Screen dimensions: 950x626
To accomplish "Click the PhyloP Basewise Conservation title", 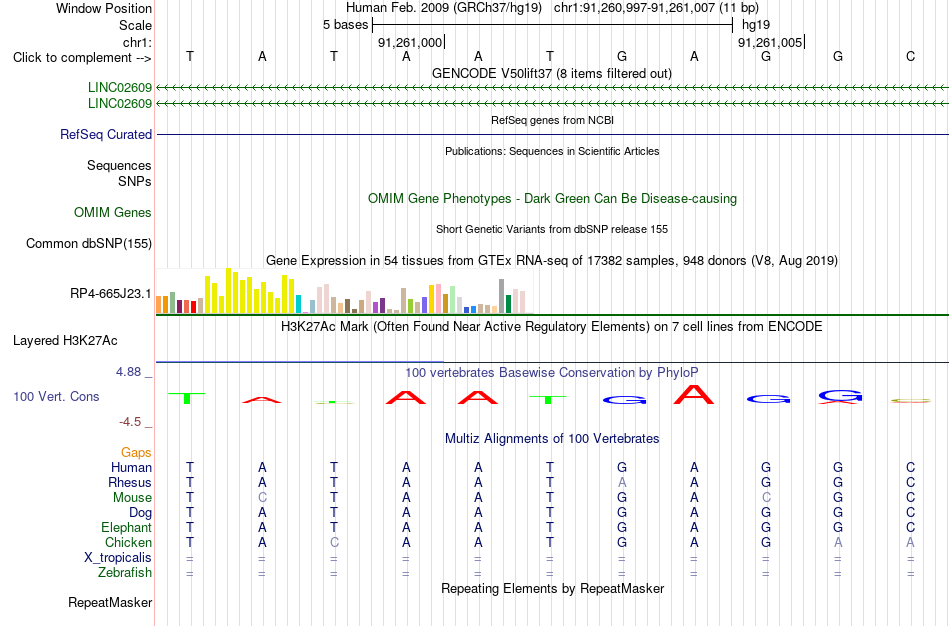I will point(552,373).
